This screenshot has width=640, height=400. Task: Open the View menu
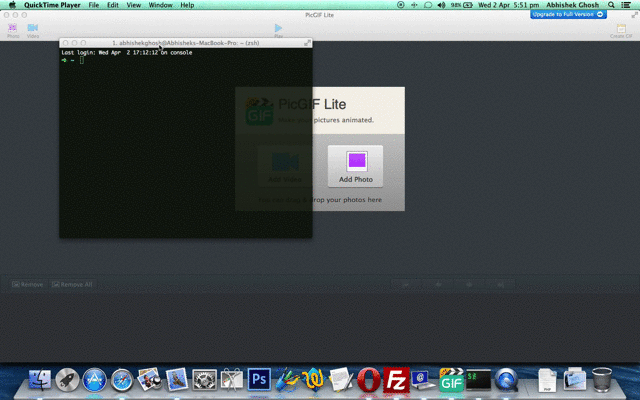(133, 5)
